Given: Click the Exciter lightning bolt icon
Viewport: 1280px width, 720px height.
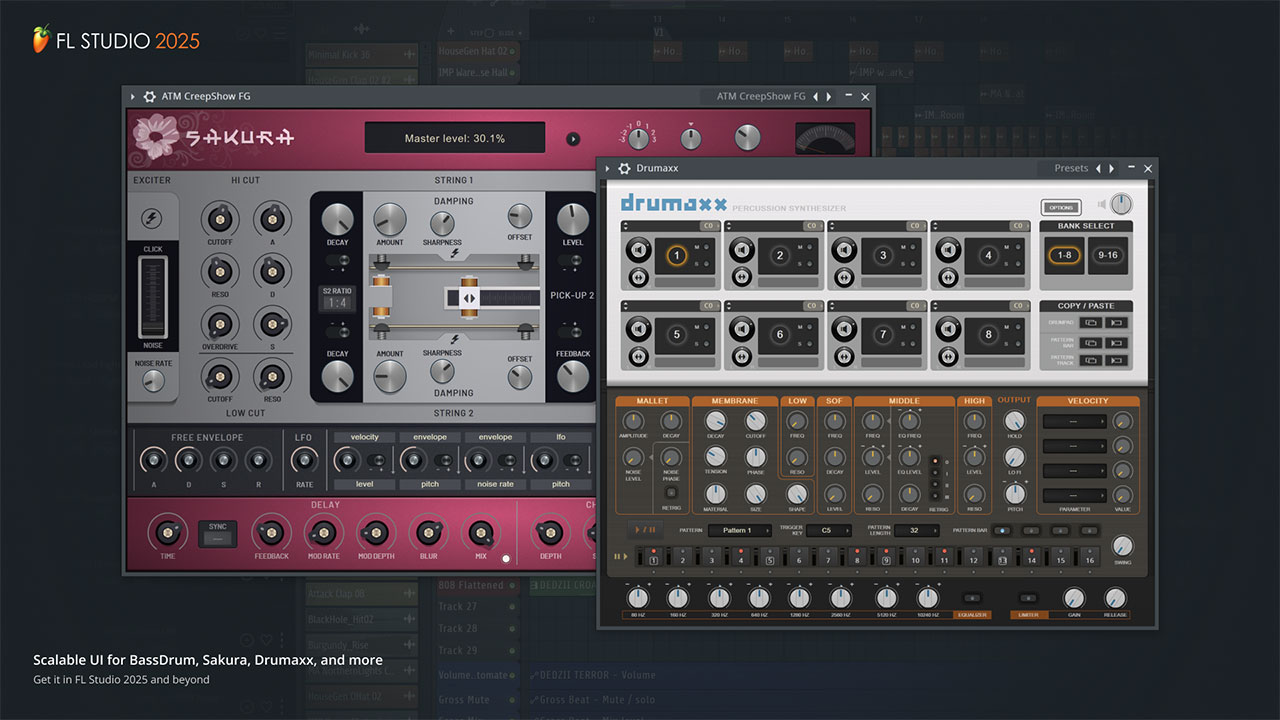Looking at the screenshot, I should [x=152, y=217].
